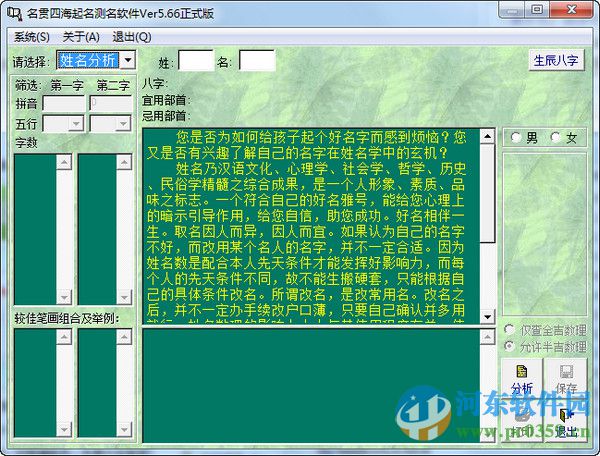The image size is (600, 456).
Task: Click up arrow of second 较佳笔画 list
Action: click(x=124, y=337)
